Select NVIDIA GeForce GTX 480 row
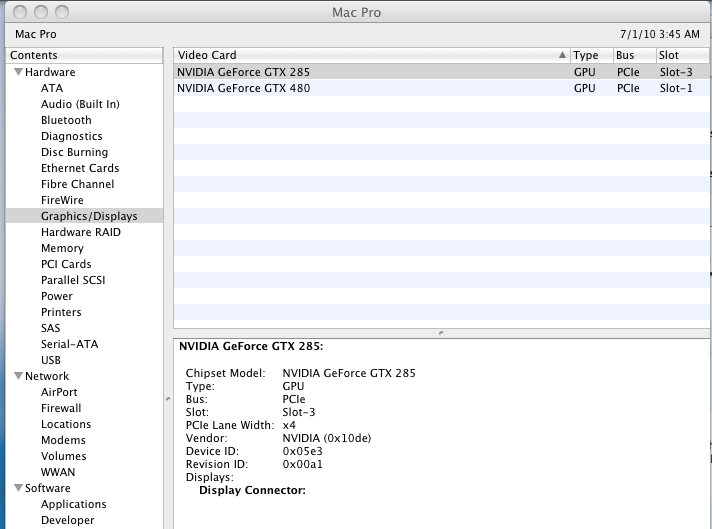This screenshot has width=712, height=529. pos(441,88)
